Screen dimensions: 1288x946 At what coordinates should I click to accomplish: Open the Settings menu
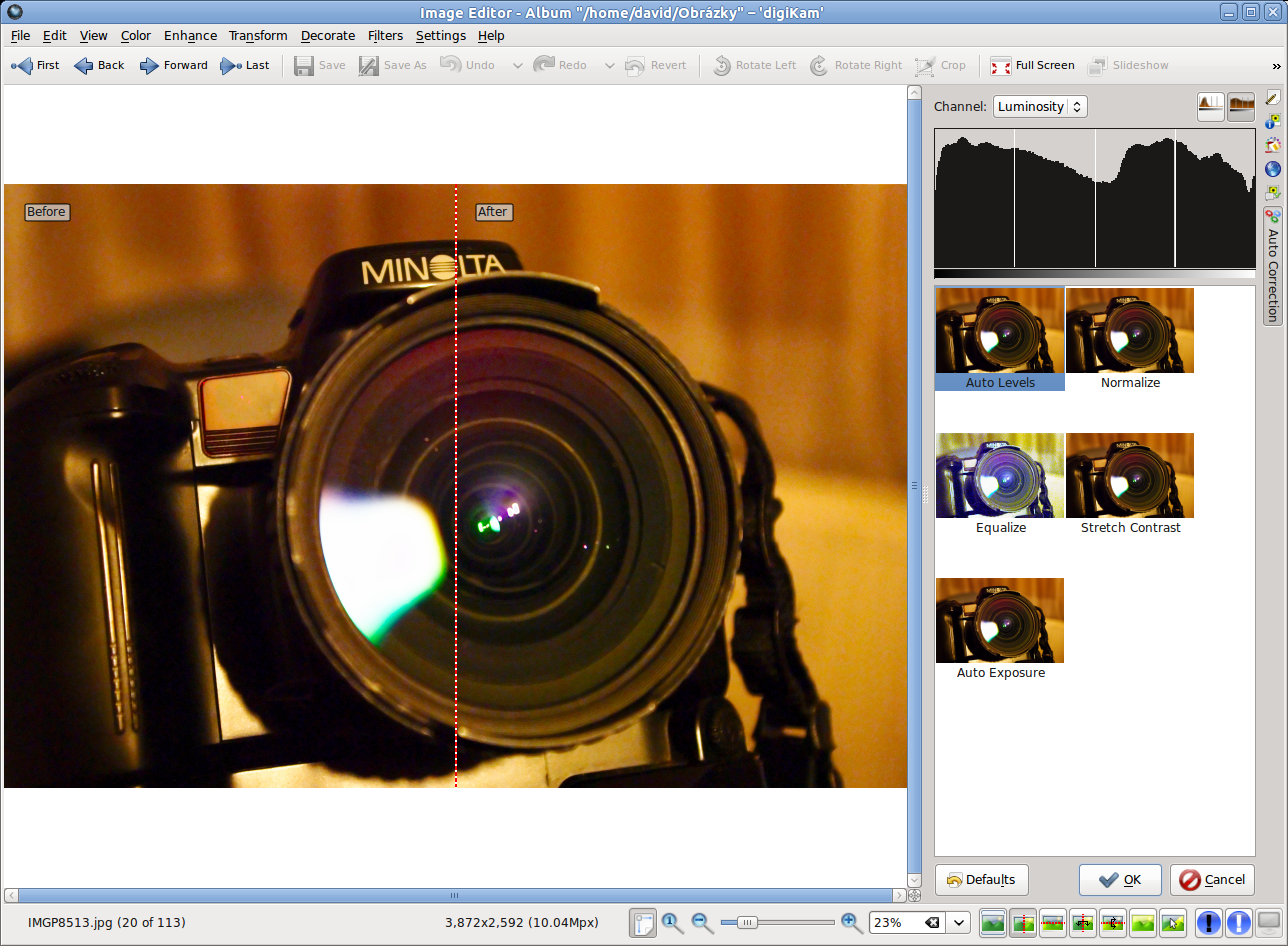(441, 35)
